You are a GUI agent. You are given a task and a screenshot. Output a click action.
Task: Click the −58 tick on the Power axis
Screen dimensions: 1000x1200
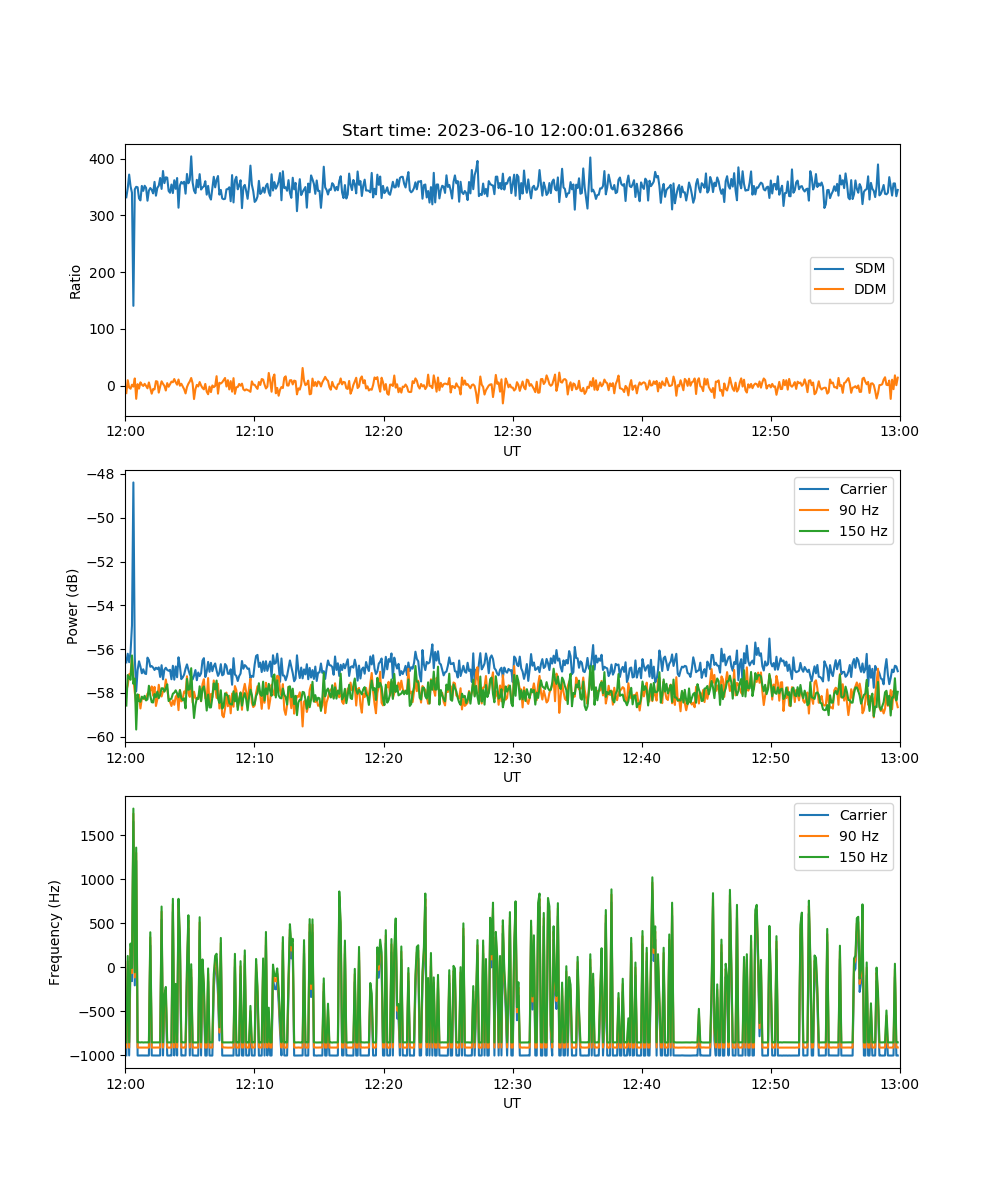[x=101, y=694]
